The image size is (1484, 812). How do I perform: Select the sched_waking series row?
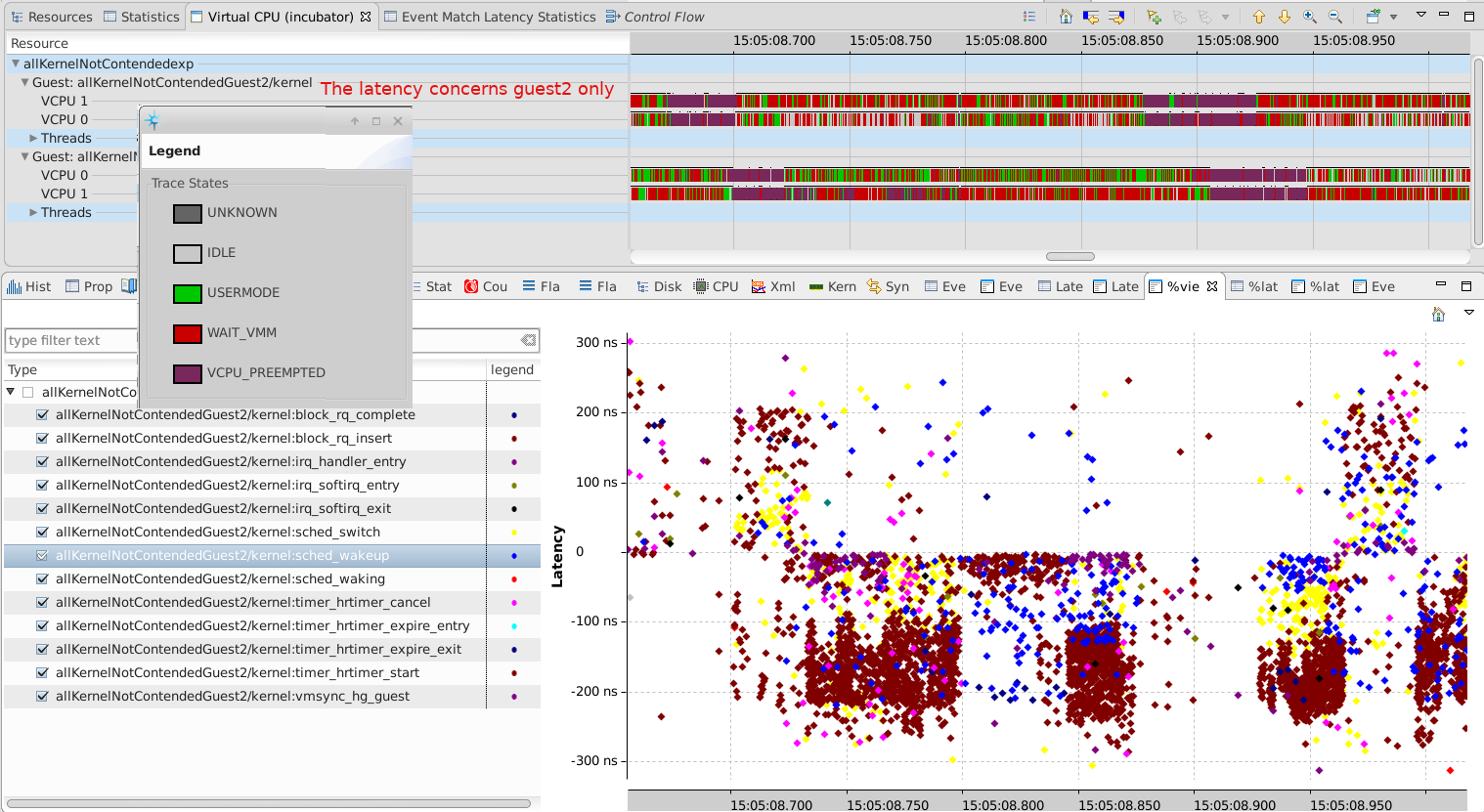tap(220, 578)
